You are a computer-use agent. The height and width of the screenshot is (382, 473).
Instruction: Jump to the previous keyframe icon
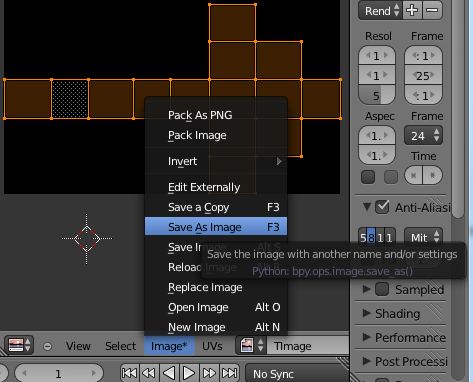pyautogui.click(x=149, y=373)
